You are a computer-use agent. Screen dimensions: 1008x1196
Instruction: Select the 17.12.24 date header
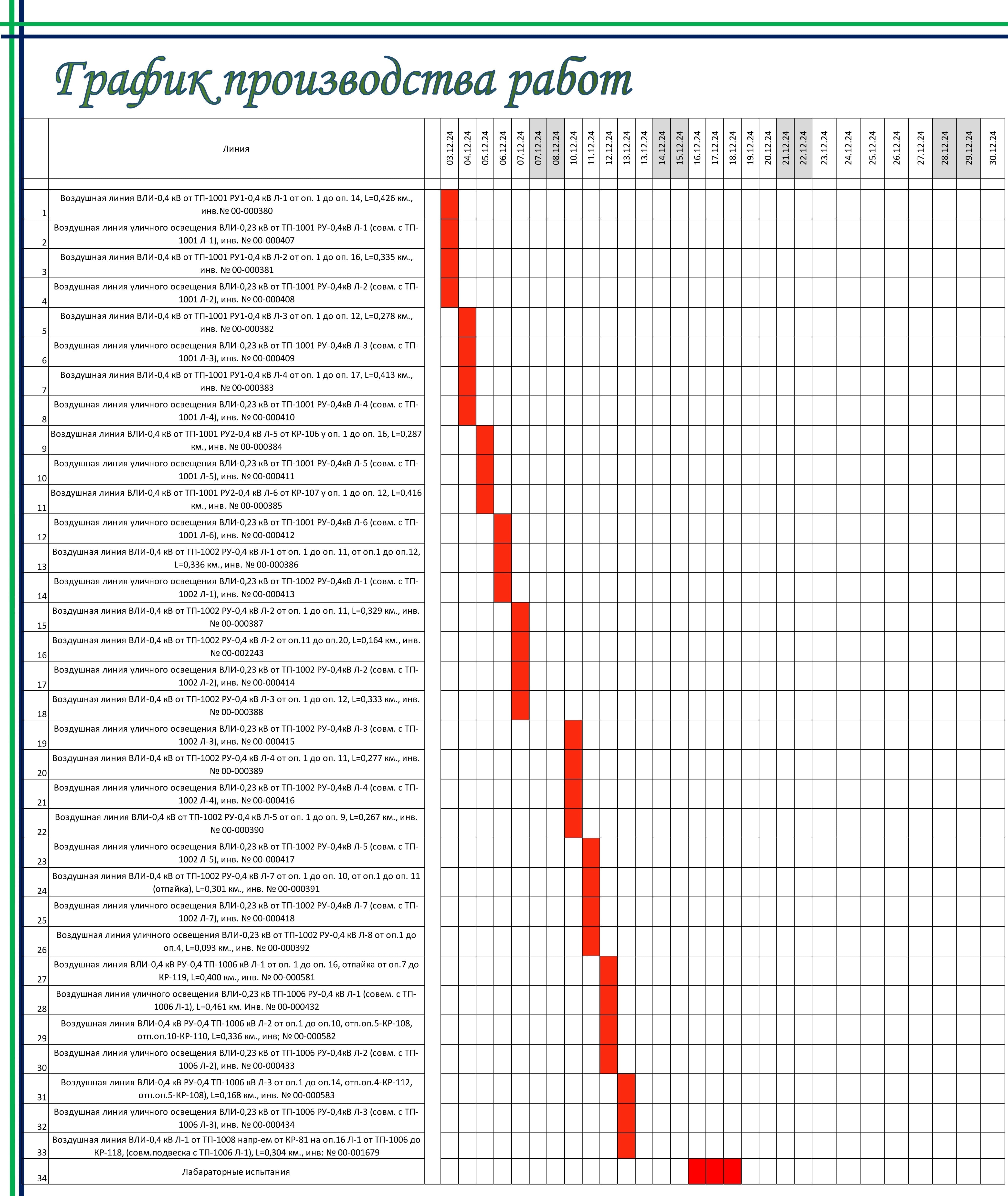[x=715, y=149]
